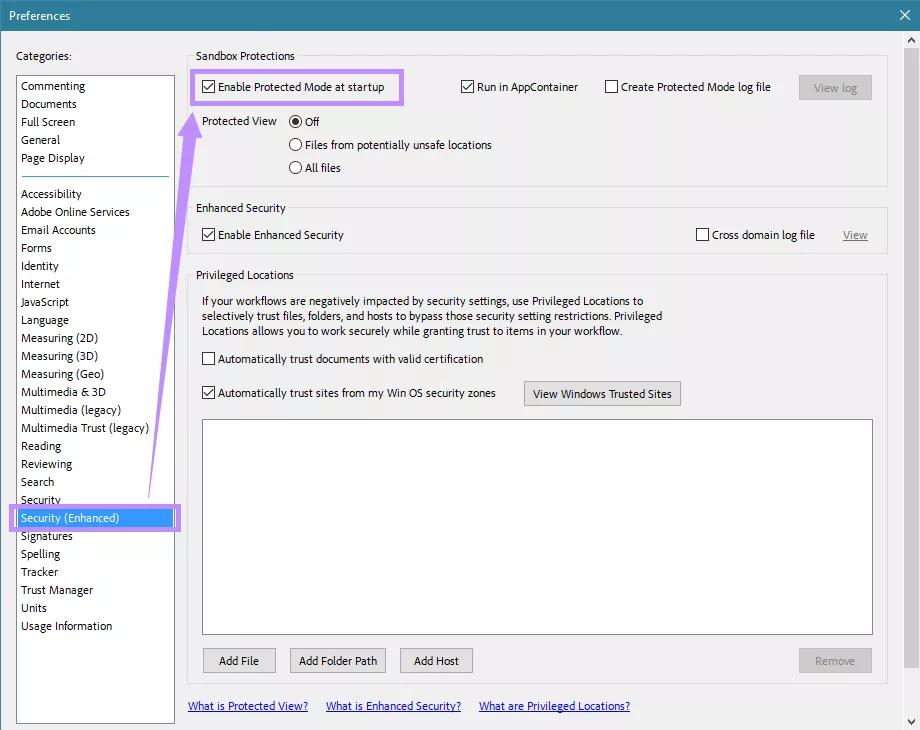The height and width of the screenshot is (730, 920).
Task: Open the What are Privileged Locations link
Action: pos(554,706)
